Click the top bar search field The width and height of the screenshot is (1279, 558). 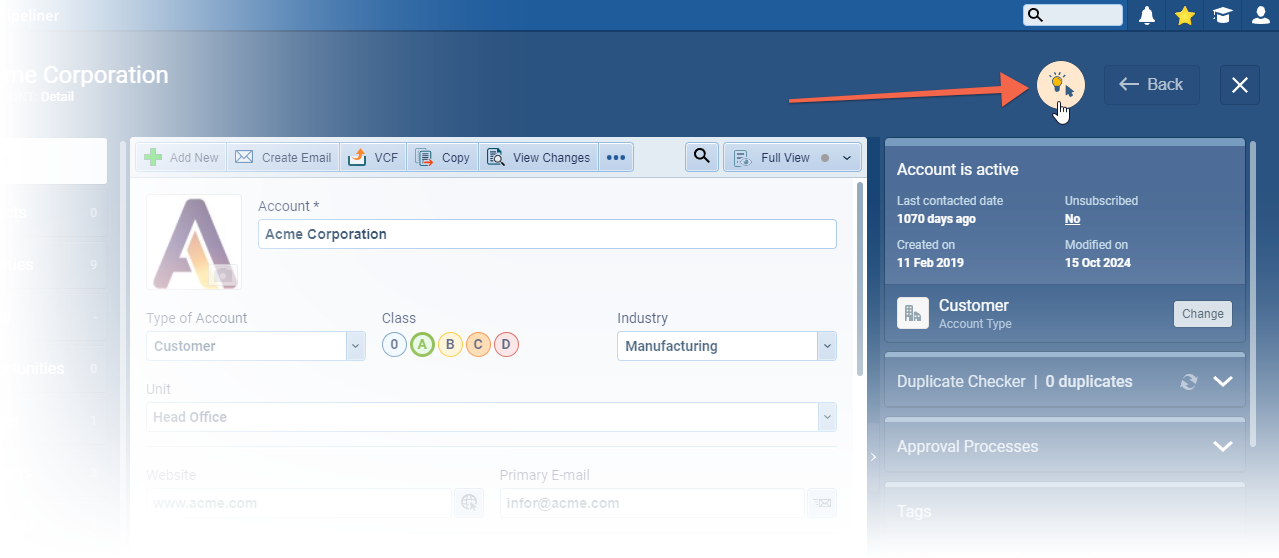tap(1073, 15)
